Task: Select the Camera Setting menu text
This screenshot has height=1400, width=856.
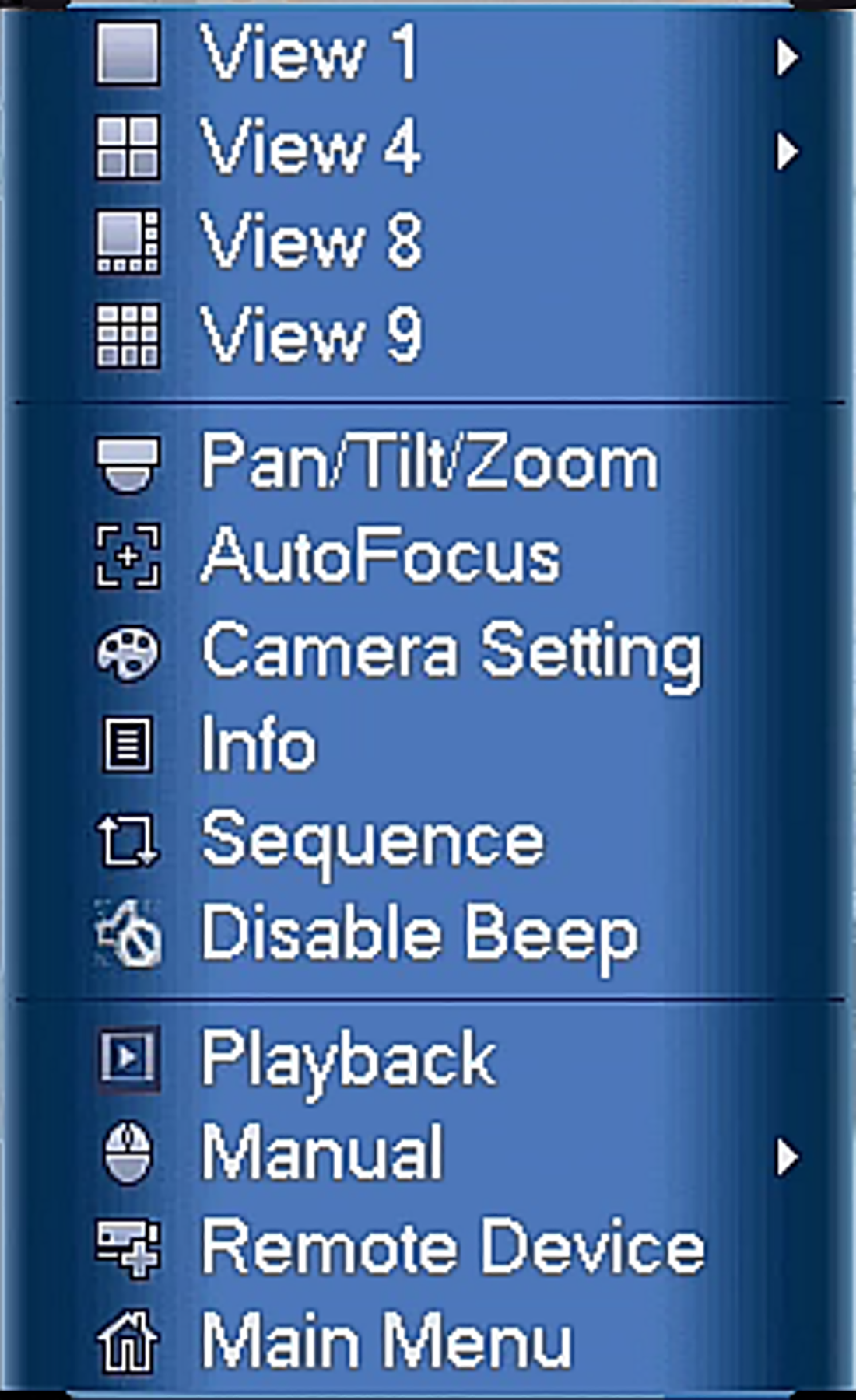Action: point(452,655)
